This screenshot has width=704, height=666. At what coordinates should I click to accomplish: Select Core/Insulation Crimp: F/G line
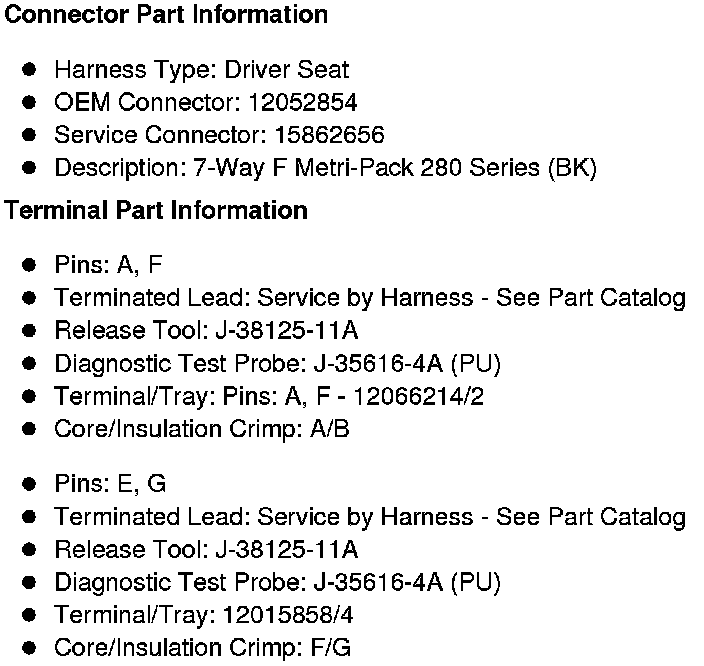[202, 648]
